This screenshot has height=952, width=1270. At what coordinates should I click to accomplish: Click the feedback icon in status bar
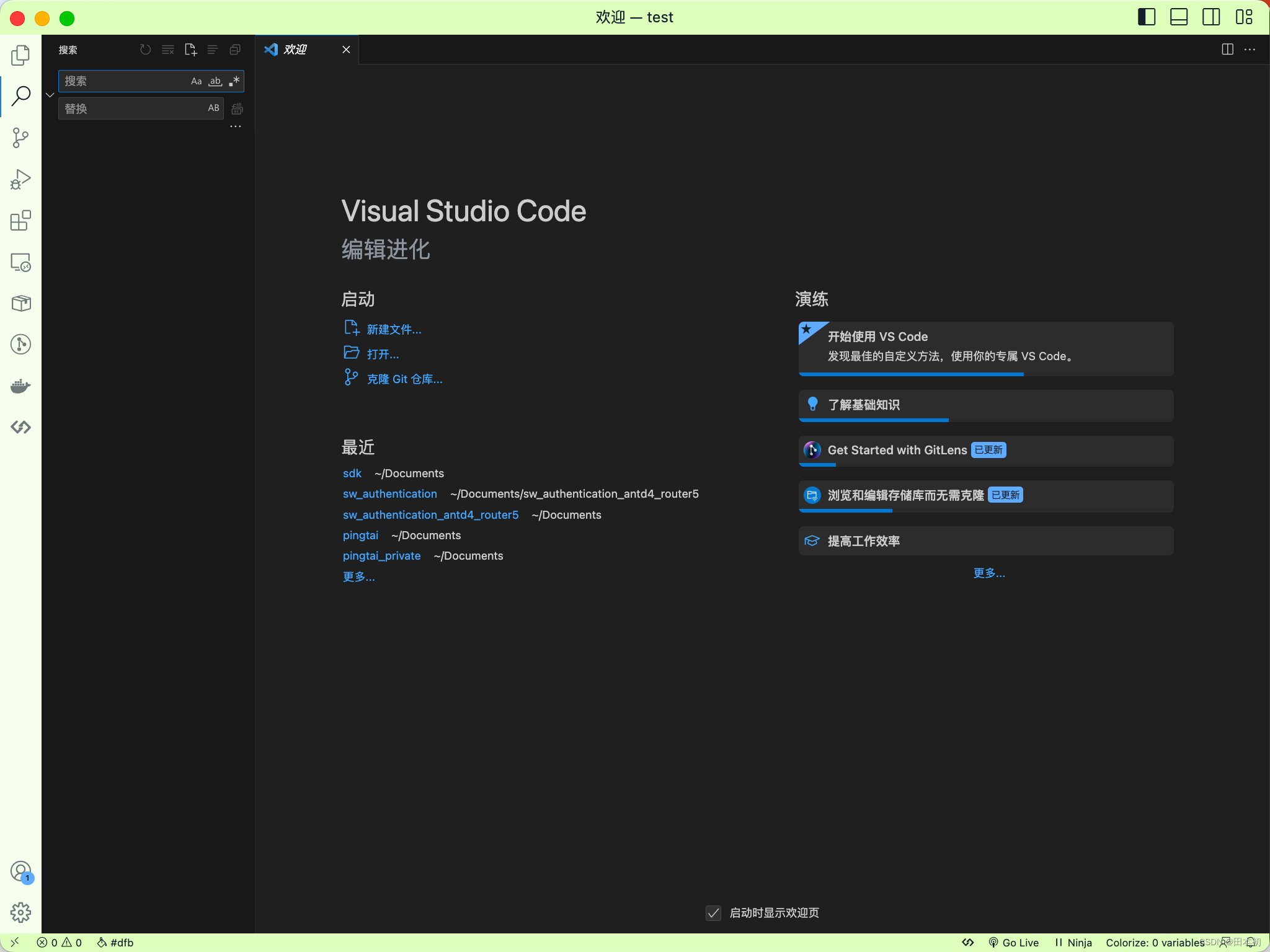(x=1225, y=942)
